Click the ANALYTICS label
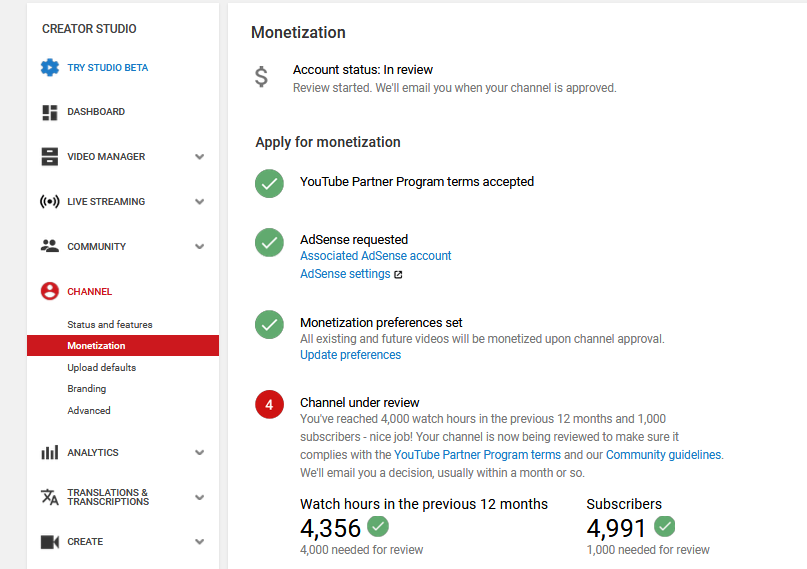 [x=93, y=452]
